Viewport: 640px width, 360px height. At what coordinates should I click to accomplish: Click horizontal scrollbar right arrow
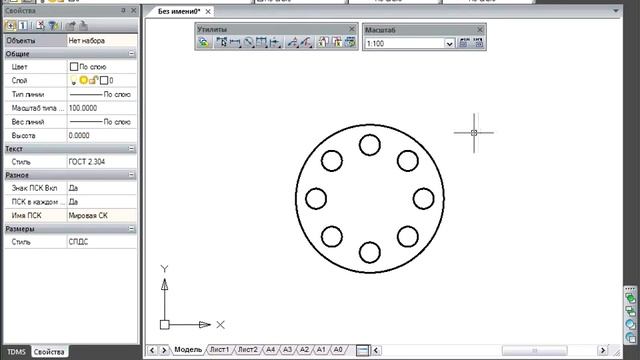tap(603, 350)
